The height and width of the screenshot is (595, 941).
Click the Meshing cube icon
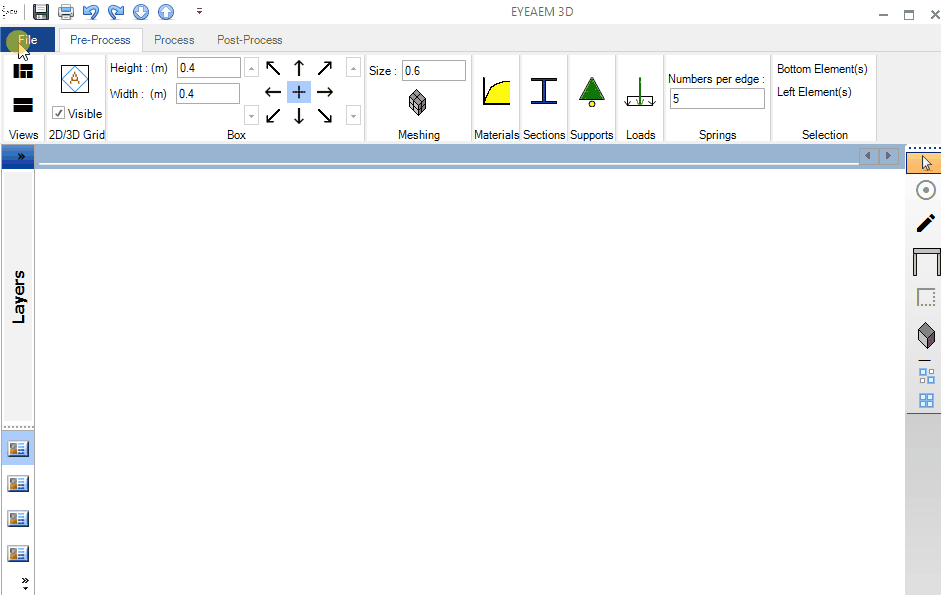point(418,102)
